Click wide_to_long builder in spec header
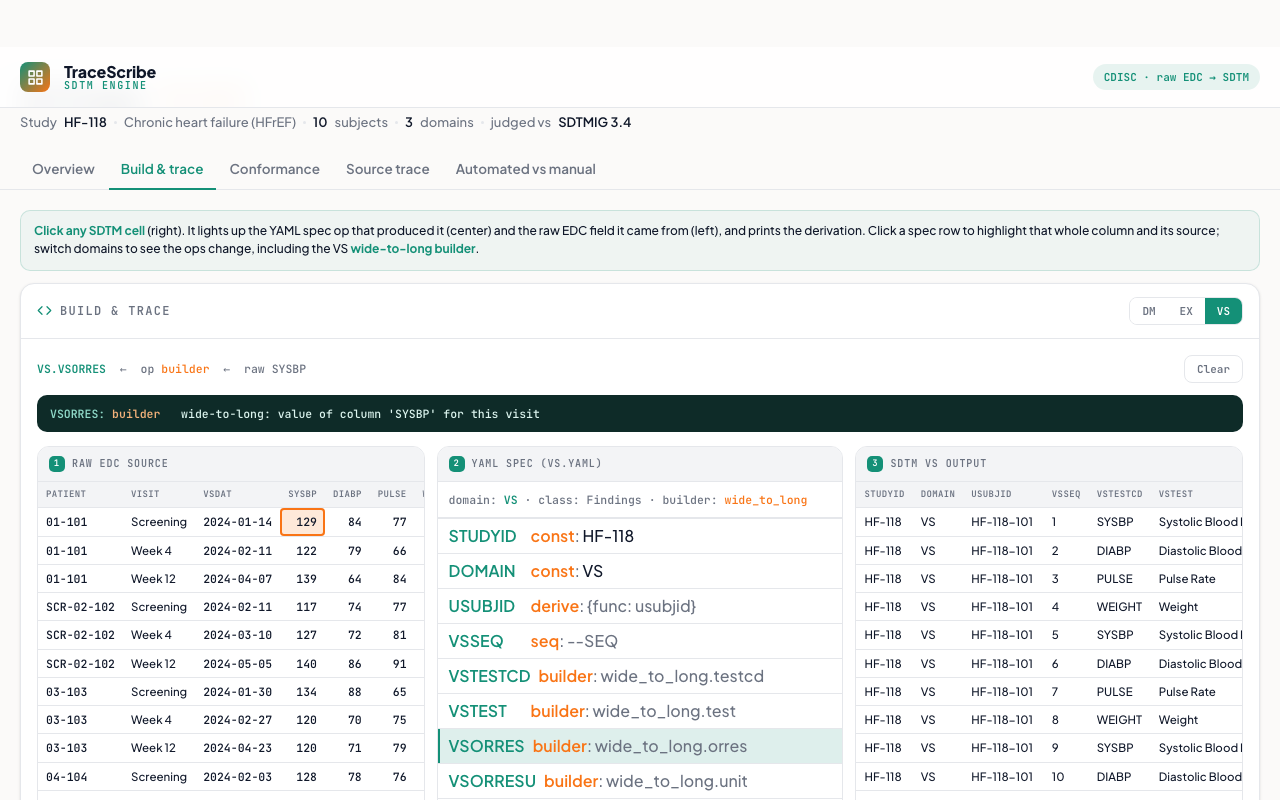 pos(765,500)
